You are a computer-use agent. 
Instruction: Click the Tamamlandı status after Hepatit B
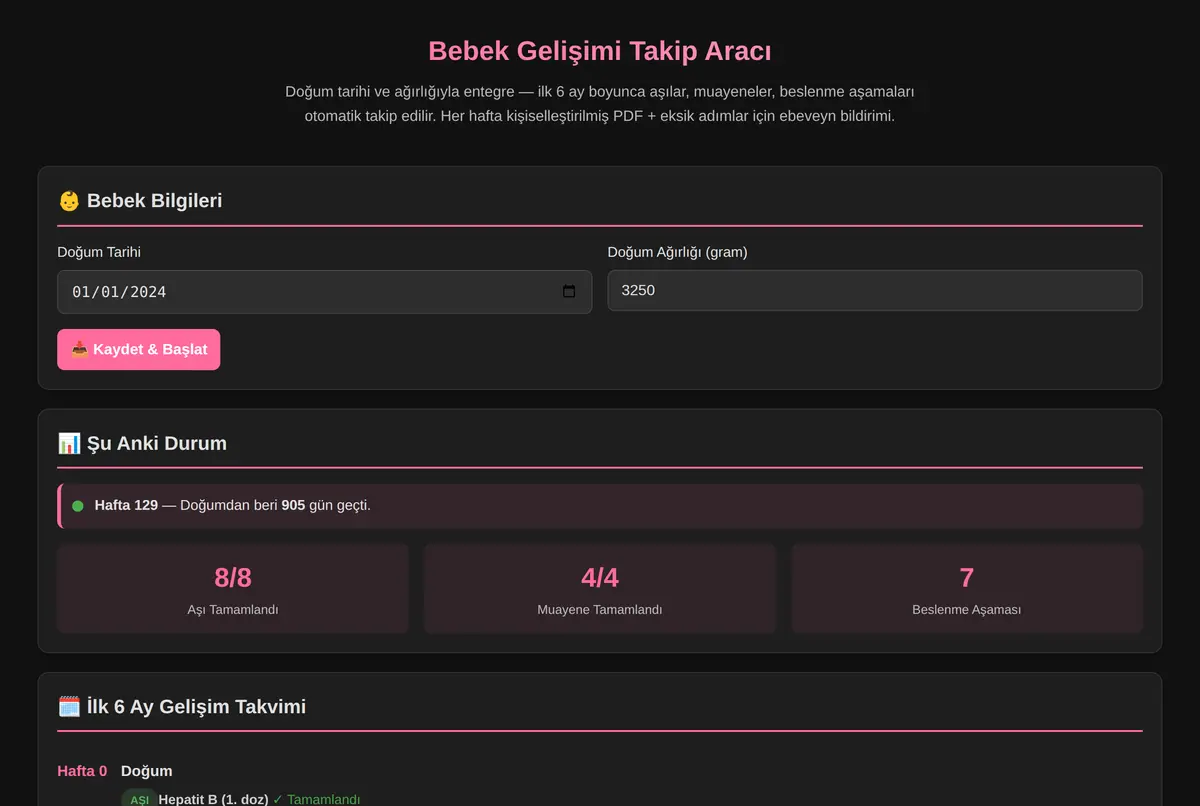tap(316, 800)
